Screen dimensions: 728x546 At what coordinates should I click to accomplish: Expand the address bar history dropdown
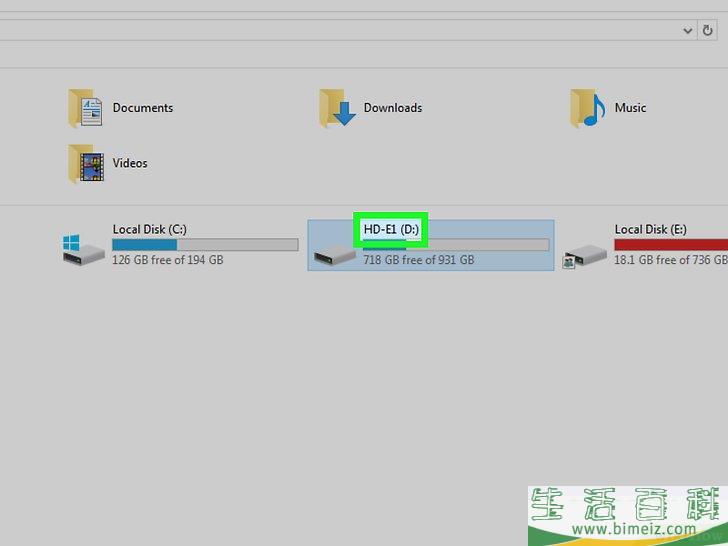coord(688,31)
